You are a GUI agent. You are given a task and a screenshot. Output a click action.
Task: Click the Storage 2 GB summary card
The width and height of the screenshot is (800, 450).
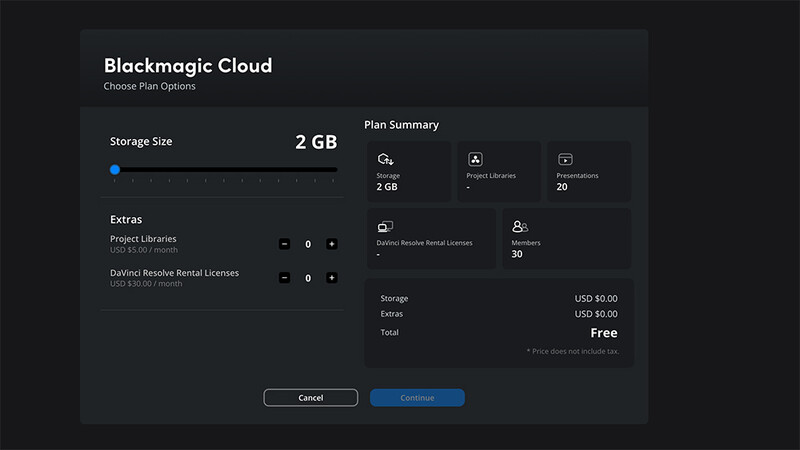coord(409,171)
